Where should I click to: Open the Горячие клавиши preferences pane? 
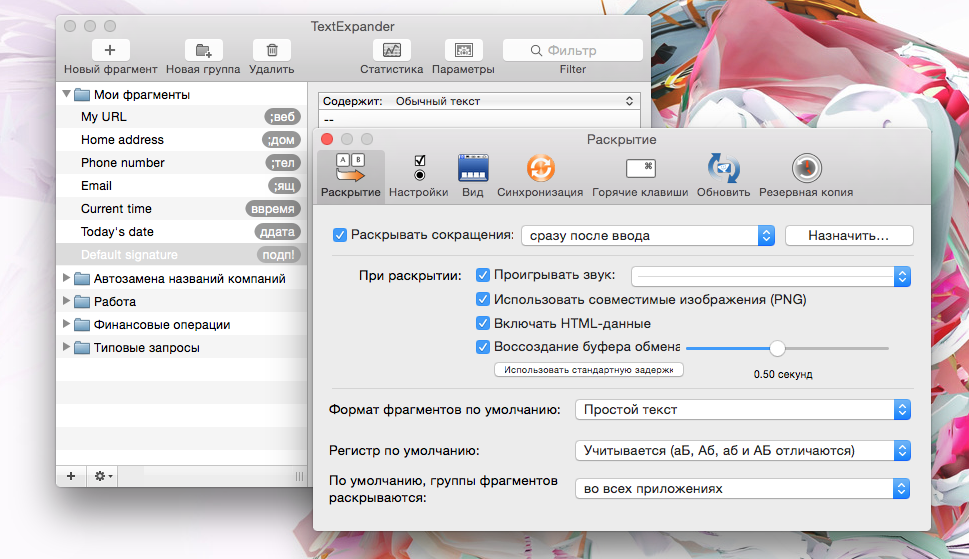(640, 168)
